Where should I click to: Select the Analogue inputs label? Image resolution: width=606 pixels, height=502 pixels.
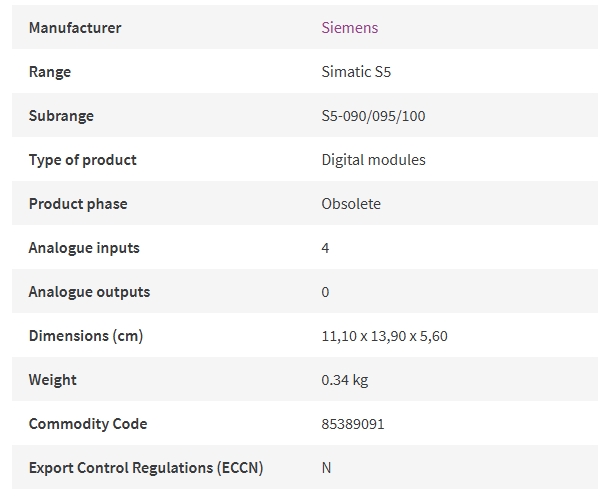[84, 248]
